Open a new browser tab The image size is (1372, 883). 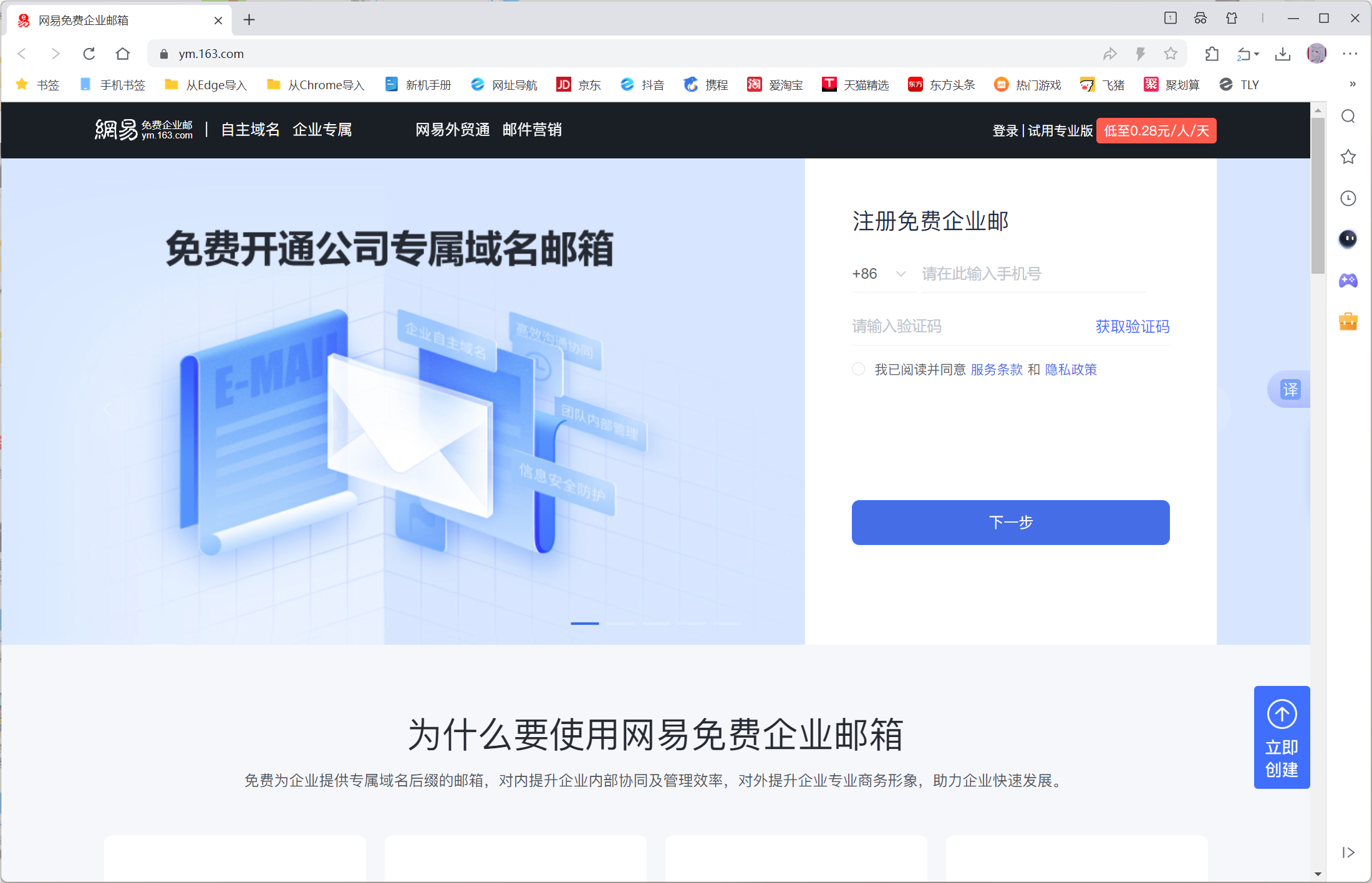pyautogui.click(x=249, y=20)
